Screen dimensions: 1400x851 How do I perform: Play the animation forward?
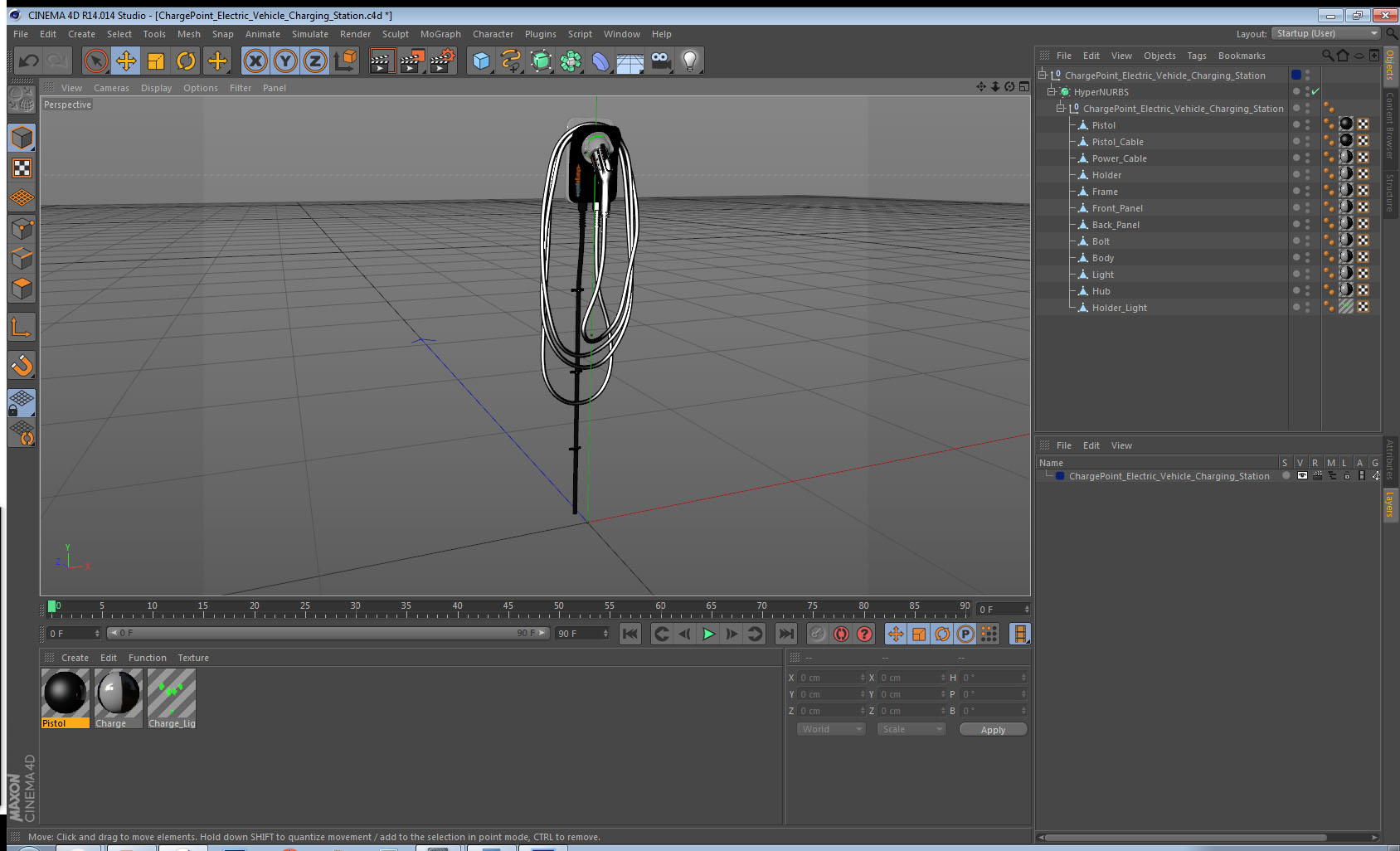point(708,635)
